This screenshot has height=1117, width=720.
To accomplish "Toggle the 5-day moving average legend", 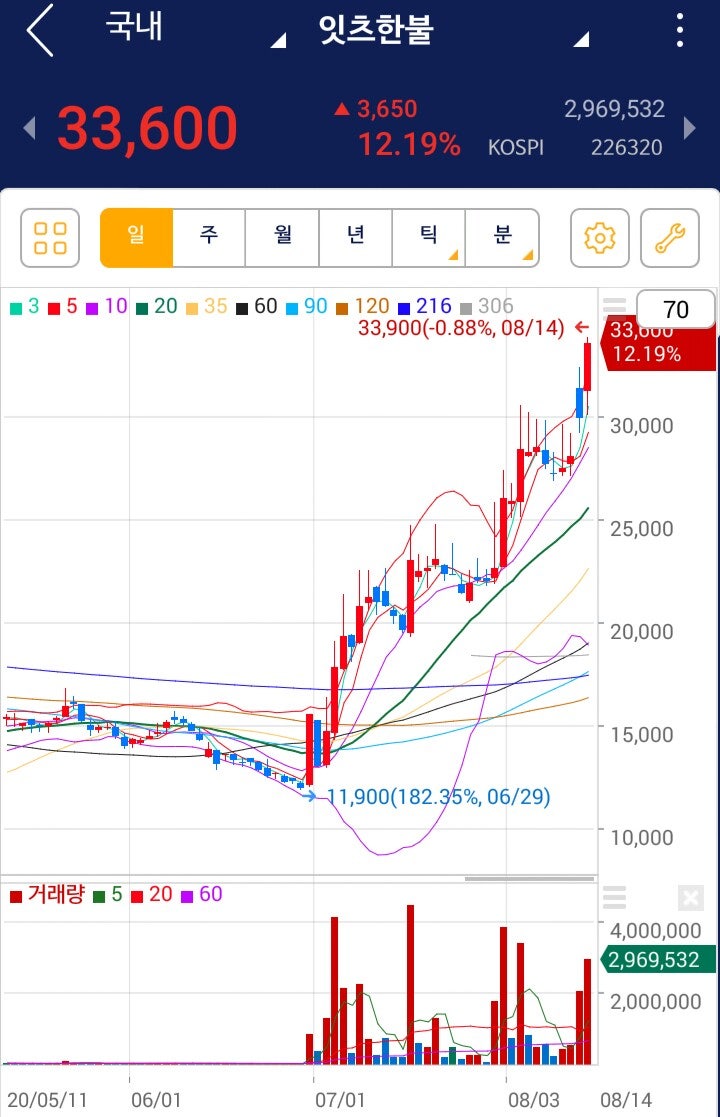I will (x=63, y=307).
